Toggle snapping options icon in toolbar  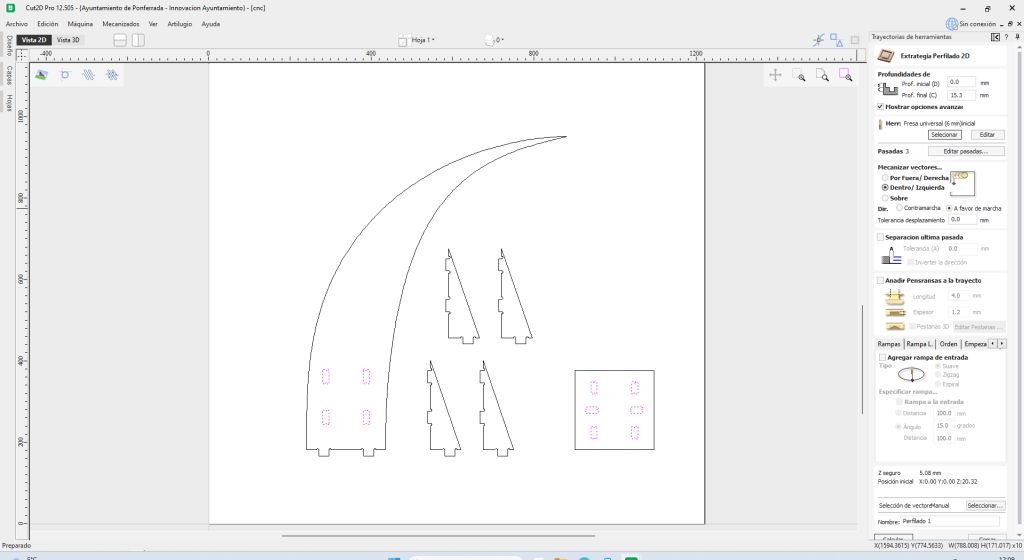(819, 40)
